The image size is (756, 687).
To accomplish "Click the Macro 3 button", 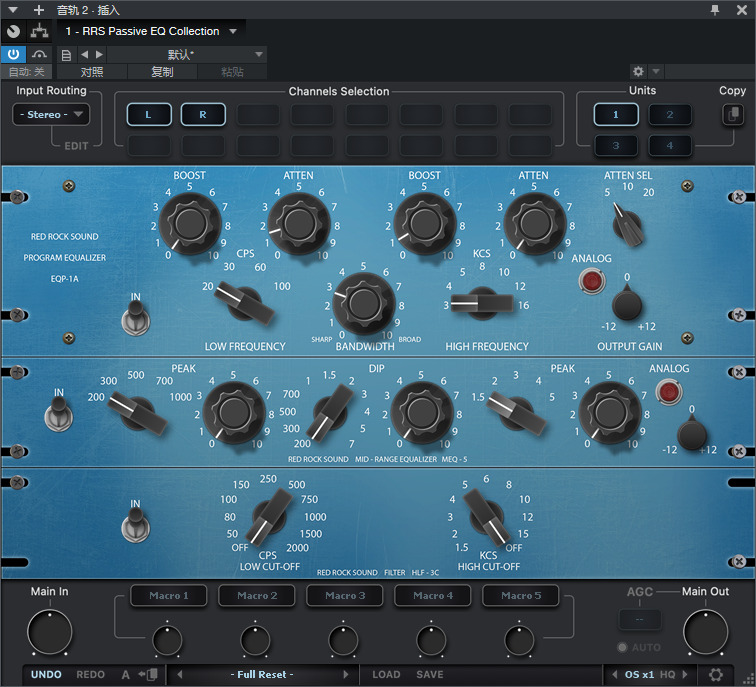I will tap(345, 595).
